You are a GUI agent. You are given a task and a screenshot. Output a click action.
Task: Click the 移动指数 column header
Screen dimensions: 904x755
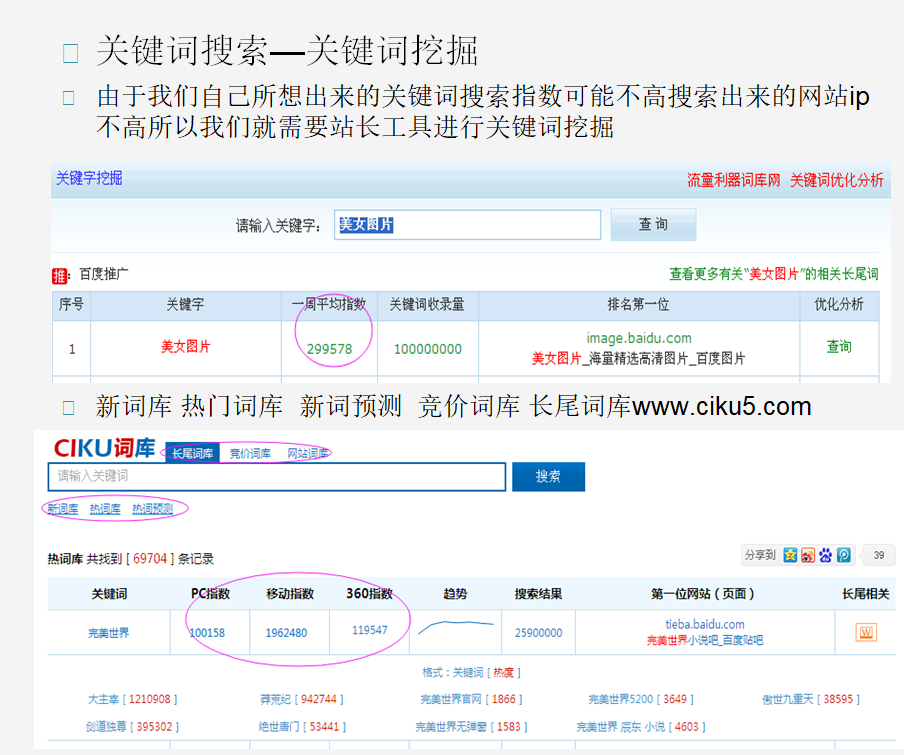tap(290, 594)
